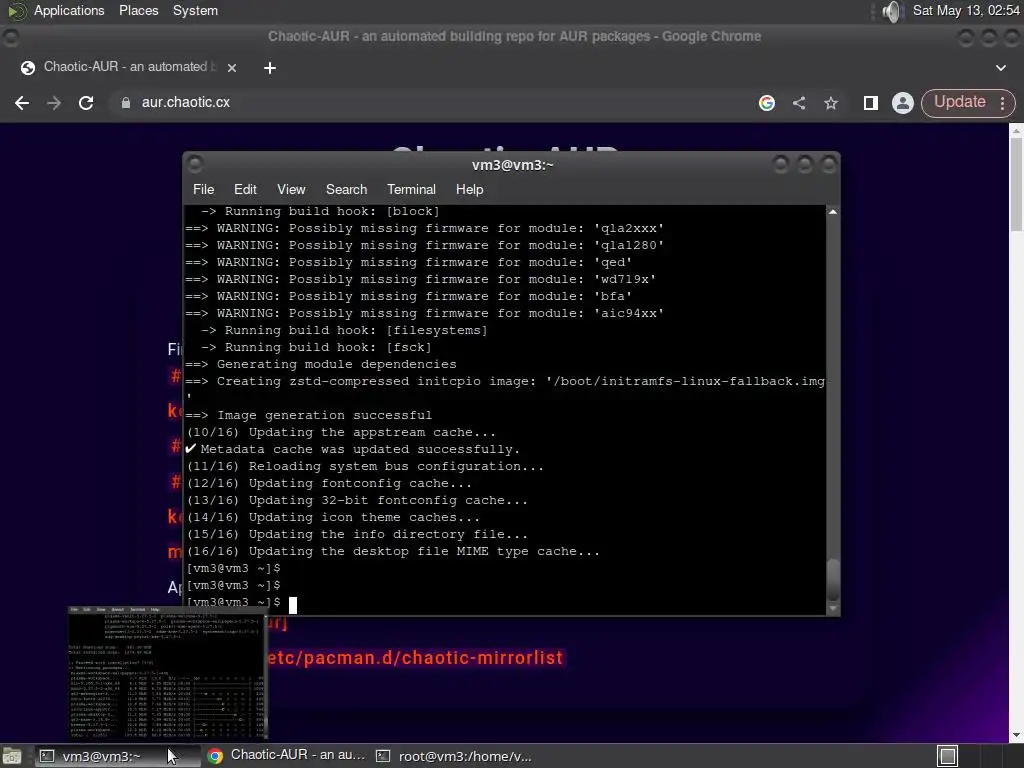Go back in Chrome

pyautogui.click(x=22, y=103)
